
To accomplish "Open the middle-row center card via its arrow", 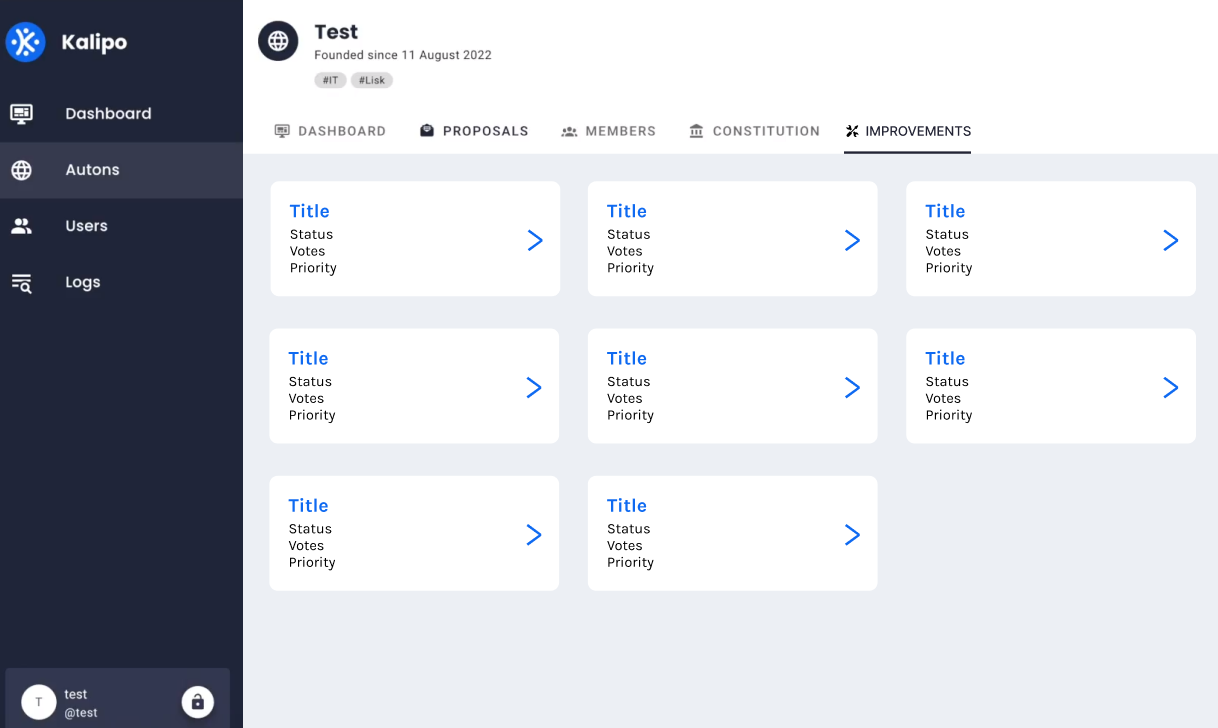I will pos(852,387).
